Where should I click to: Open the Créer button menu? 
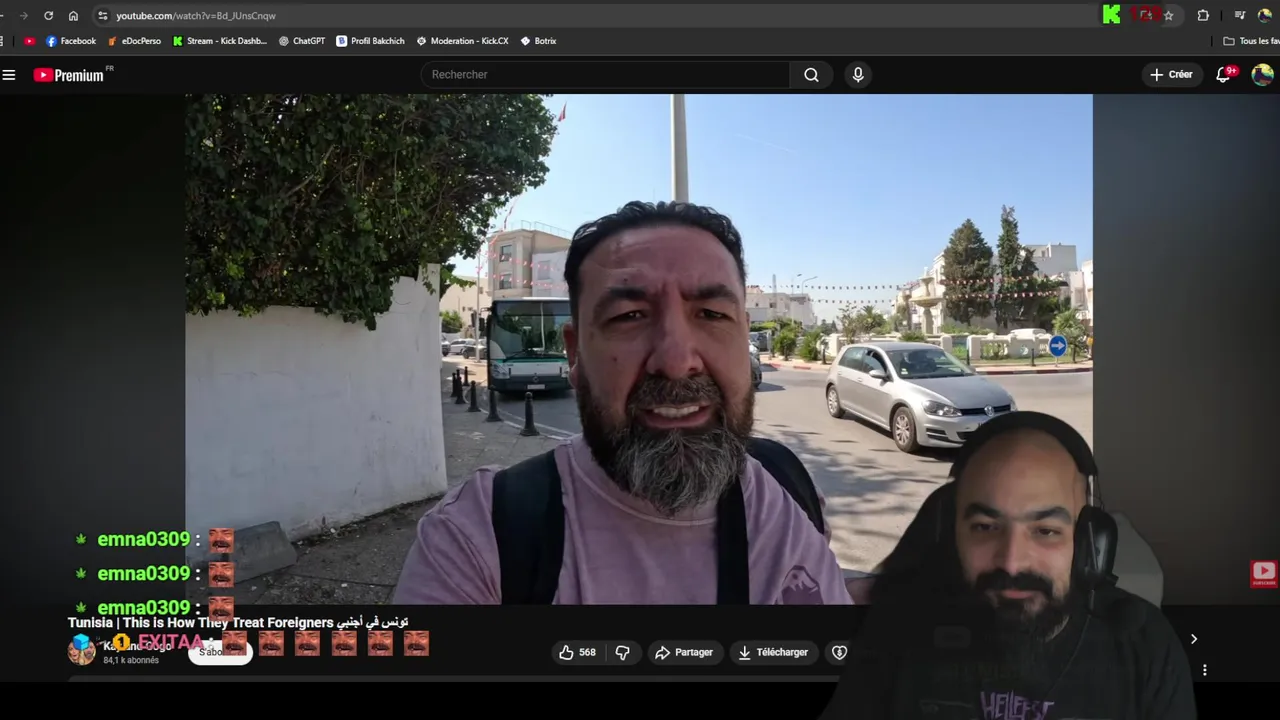[x=1171, y=74]
